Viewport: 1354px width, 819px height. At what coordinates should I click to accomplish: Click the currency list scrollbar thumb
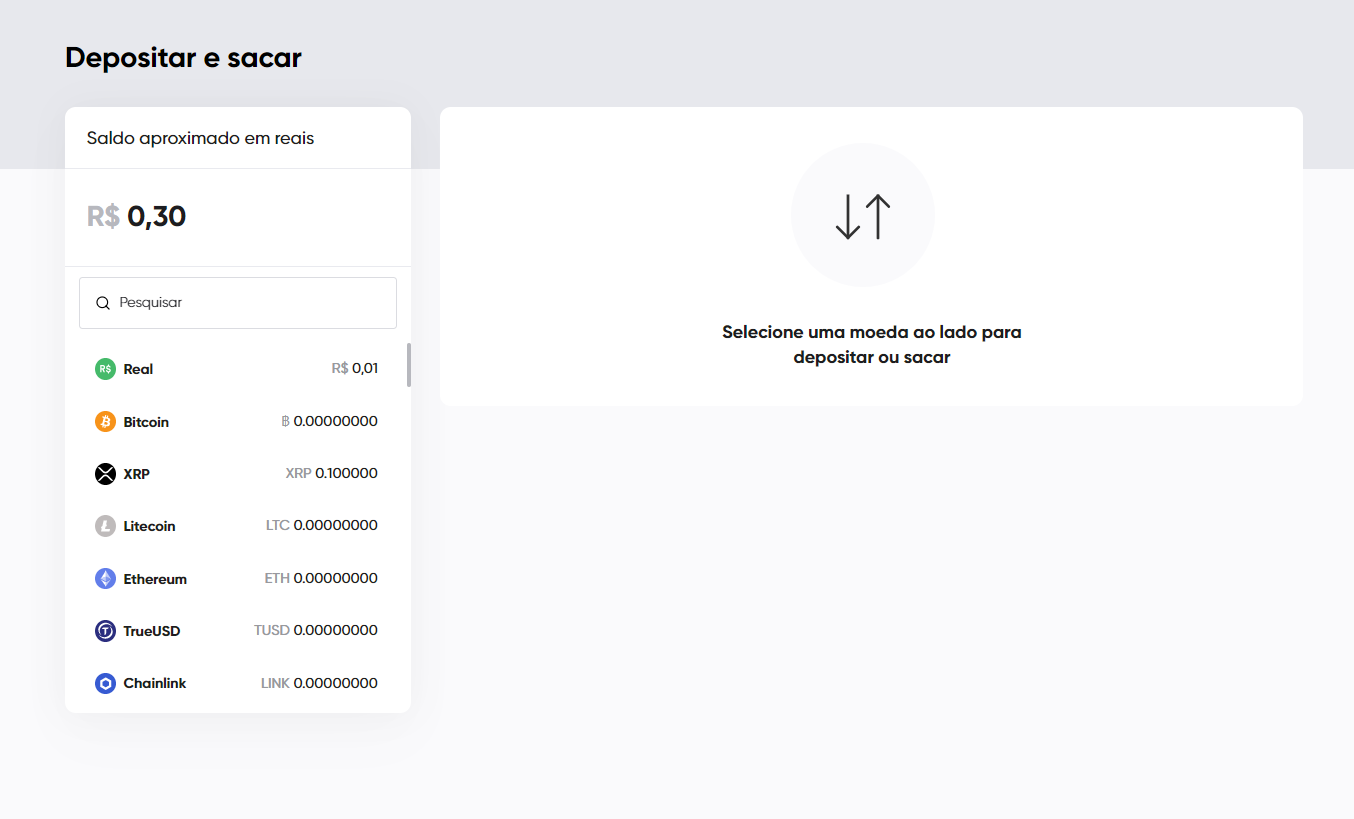point(408,365)
